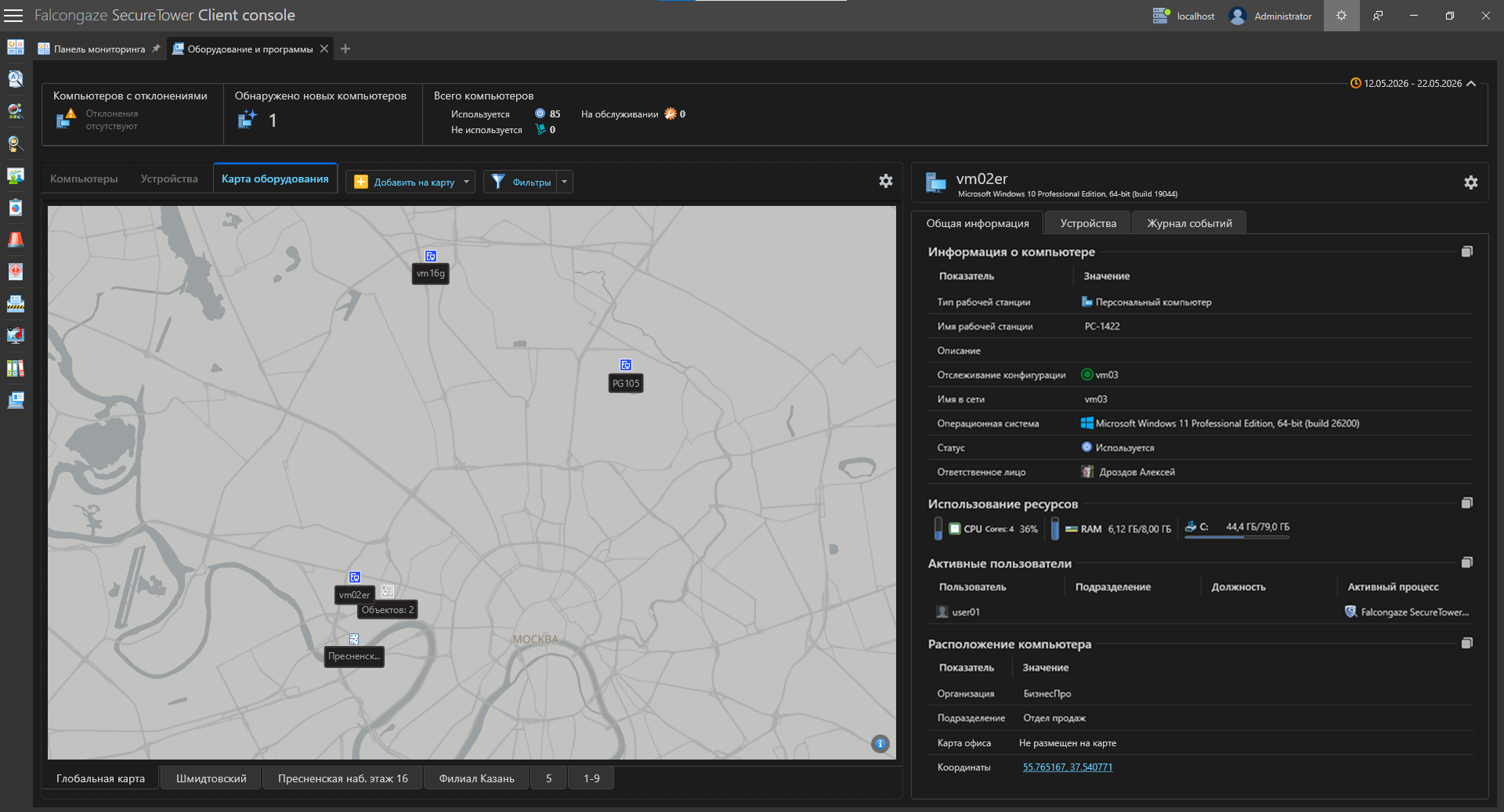Click the users with chart sidebar icon
Screen dimensions: 1504x812
[16, 175]
